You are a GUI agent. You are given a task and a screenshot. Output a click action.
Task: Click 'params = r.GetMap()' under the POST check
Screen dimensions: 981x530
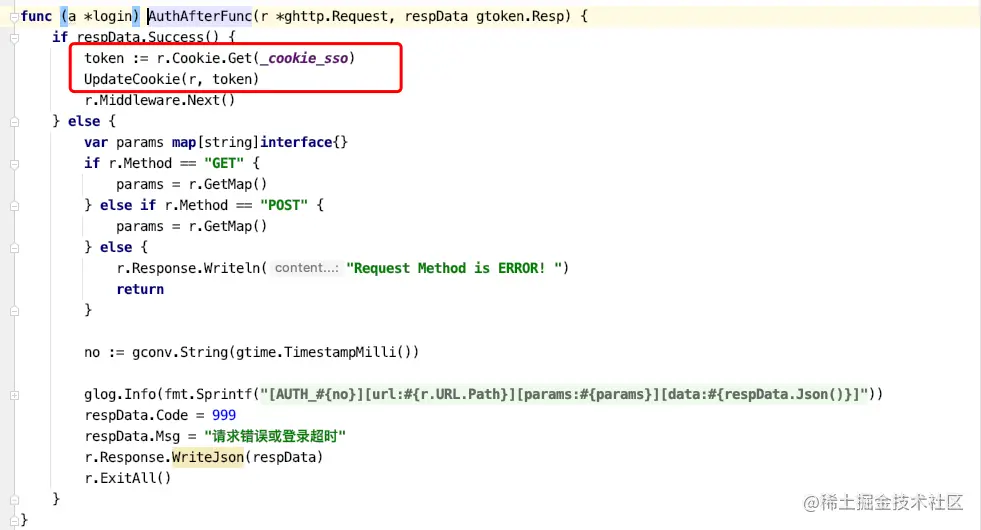(191, 226)
